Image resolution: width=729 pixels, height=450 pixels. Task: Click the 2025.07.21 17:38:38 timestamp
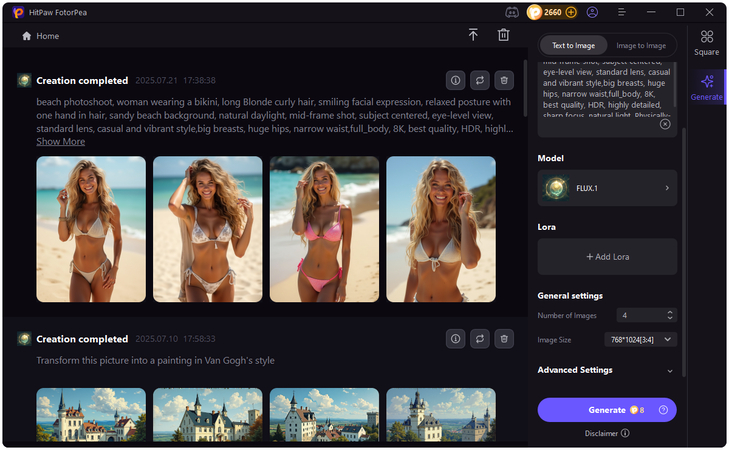click(x=175, y=80)
